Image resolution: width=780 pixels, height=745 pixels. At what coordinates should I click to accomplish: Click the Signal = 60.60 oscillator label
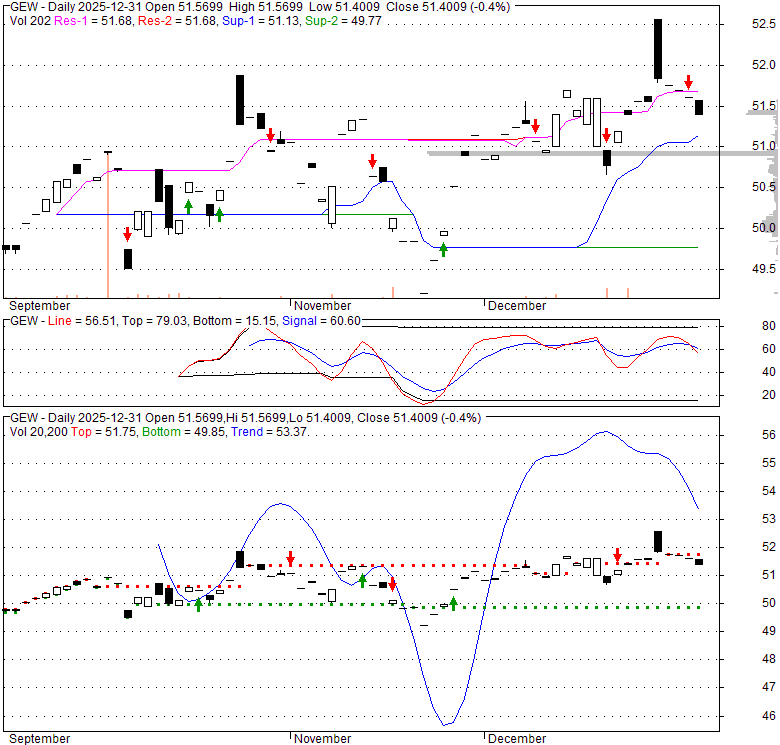321,320
